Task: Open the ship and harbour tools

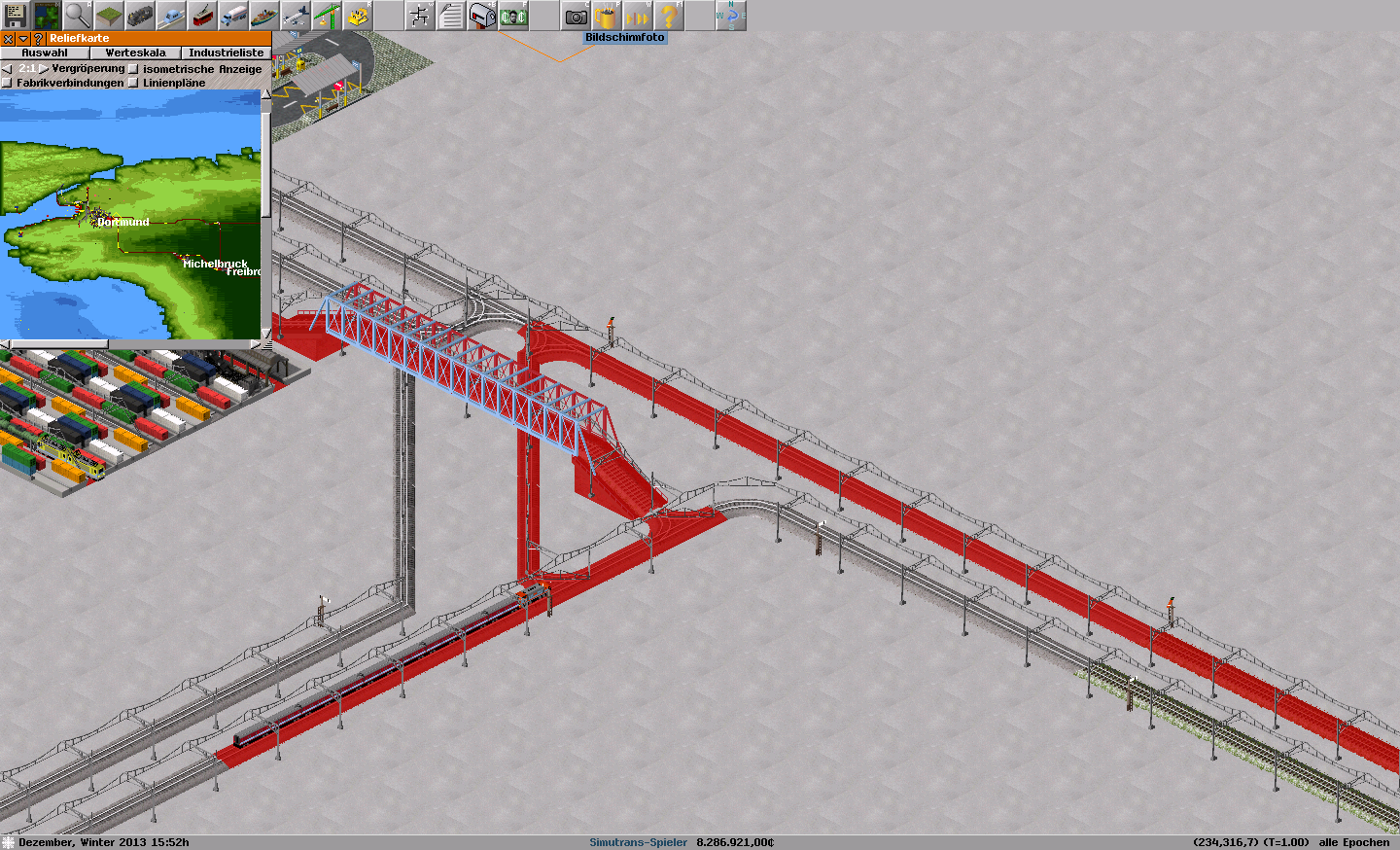Action: pos(264,16)
